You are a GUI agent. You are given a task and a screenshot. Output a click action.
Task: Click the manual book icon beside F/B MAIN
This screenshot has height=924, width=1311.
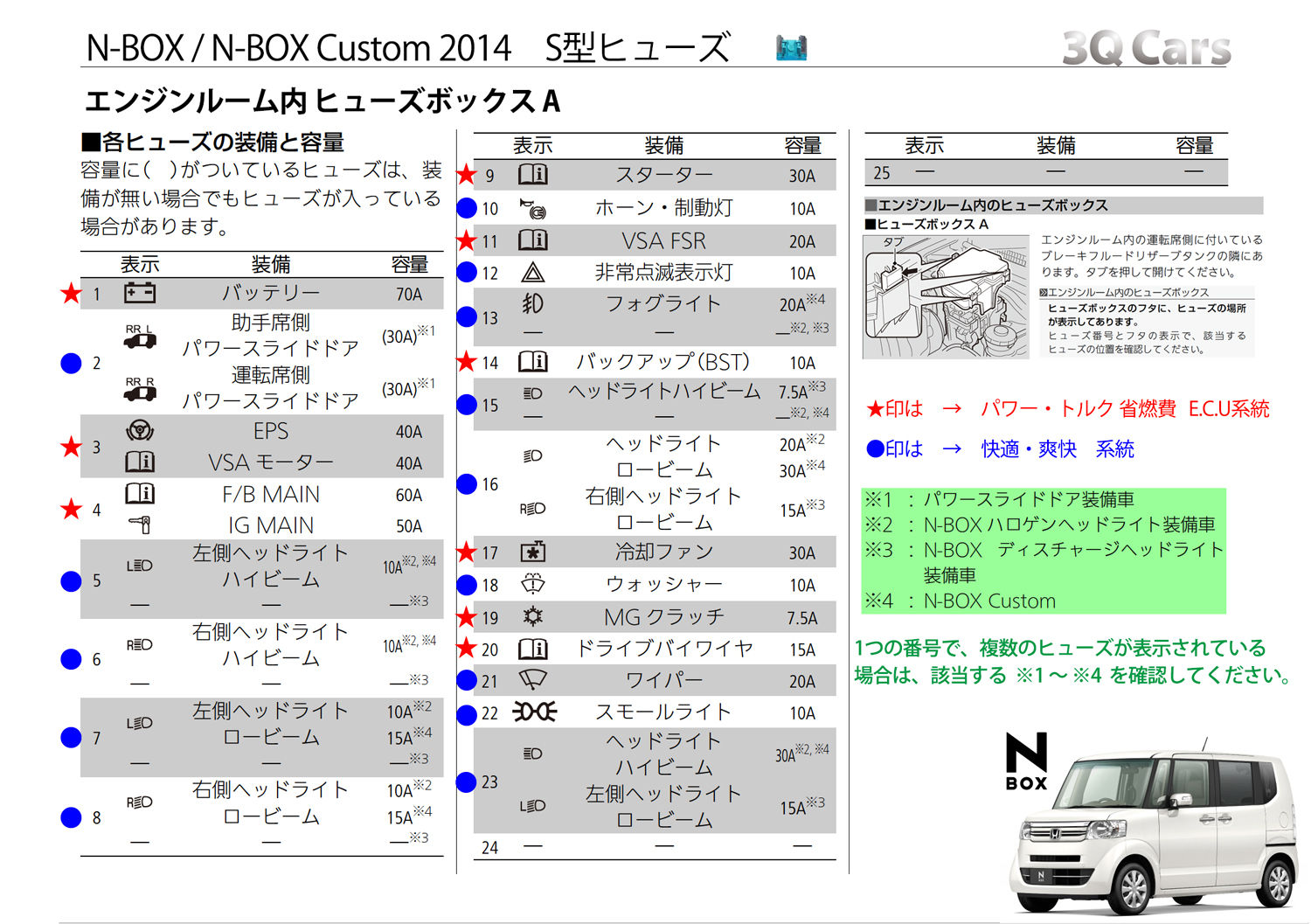pyautogui.click(x=140, y=494)
